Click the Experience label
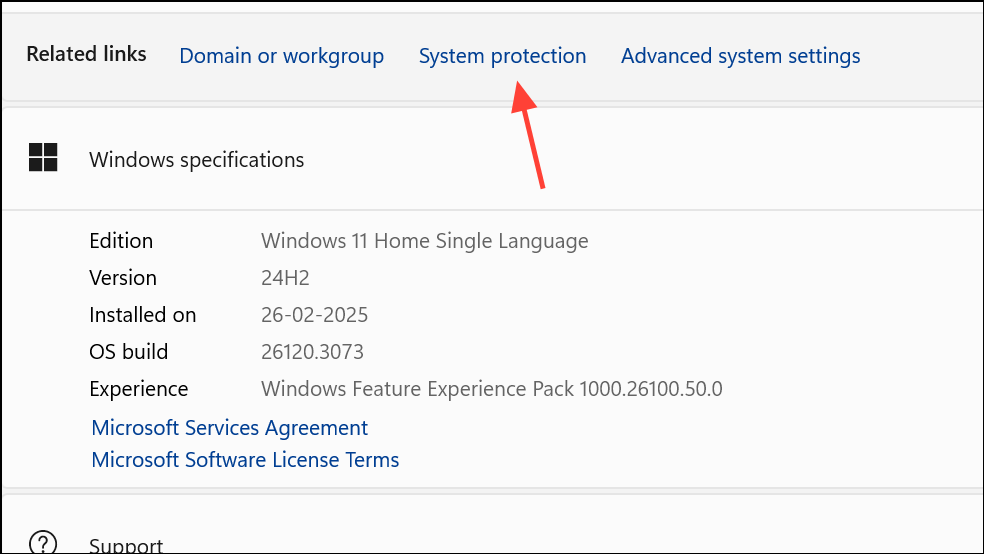984x554 pixels. [x=138, y=389]
